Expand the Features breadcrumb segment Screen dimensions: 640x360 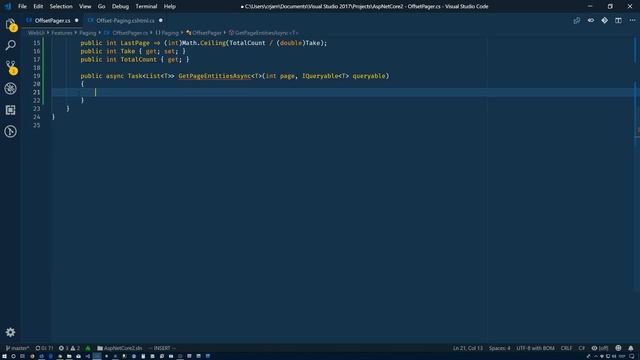(x=62, y=33)
